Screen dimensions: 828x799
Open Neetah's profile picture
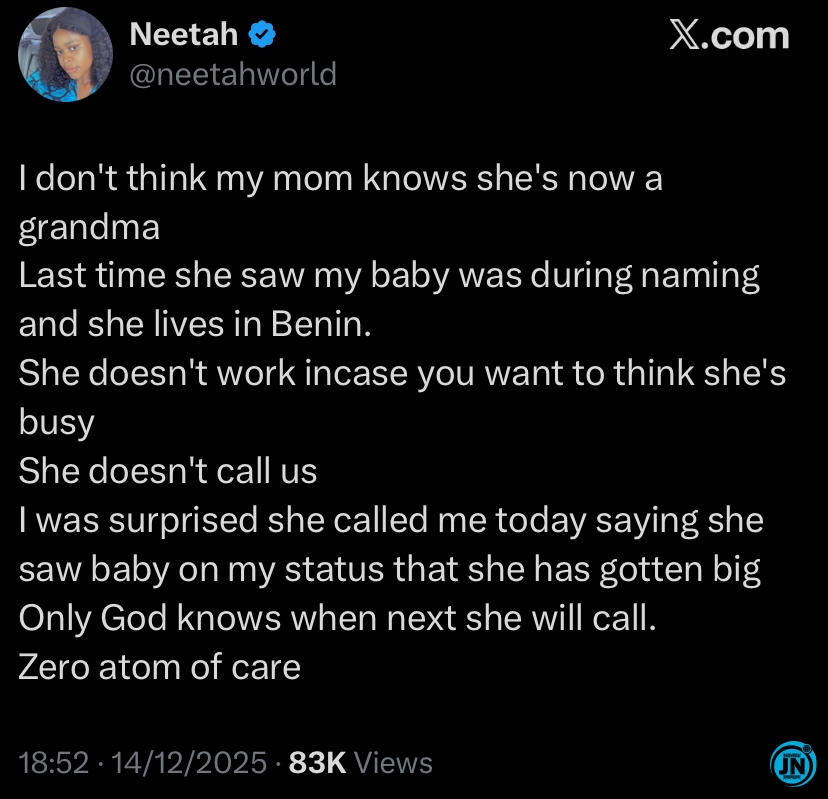tap(64, 57)
